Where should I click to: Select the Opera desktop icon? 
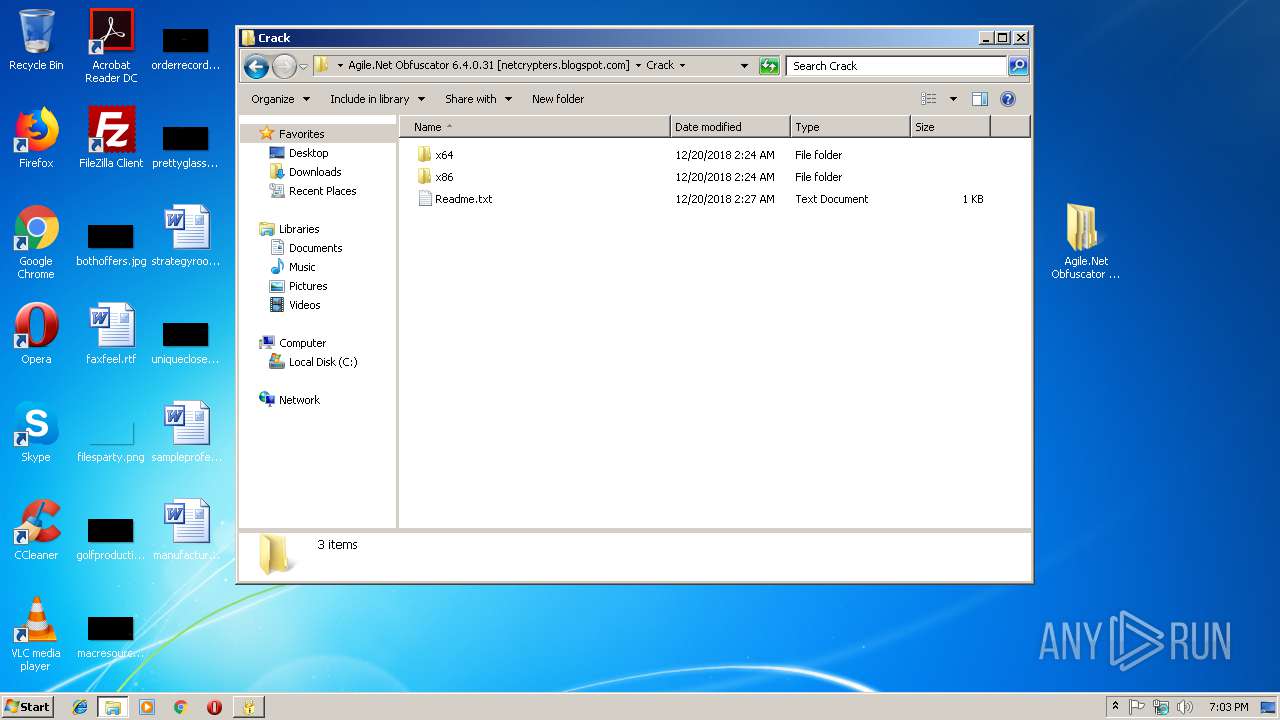pyautogui.click(x=36, y=334)
